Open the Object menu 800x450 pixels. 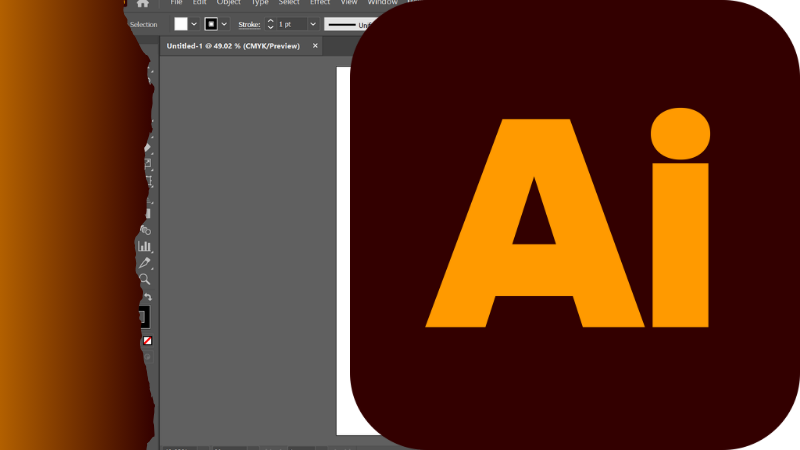click(229, 3)
